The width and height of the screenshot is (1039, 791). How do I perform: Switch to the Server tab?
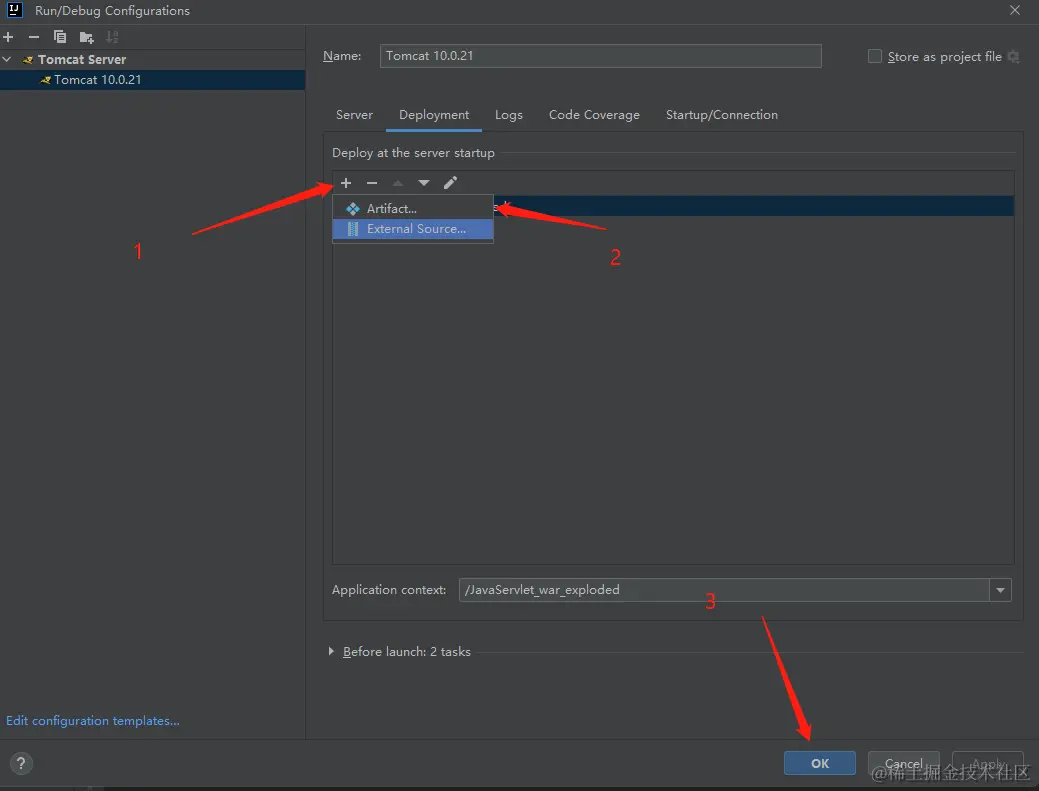tap(354, 115)
